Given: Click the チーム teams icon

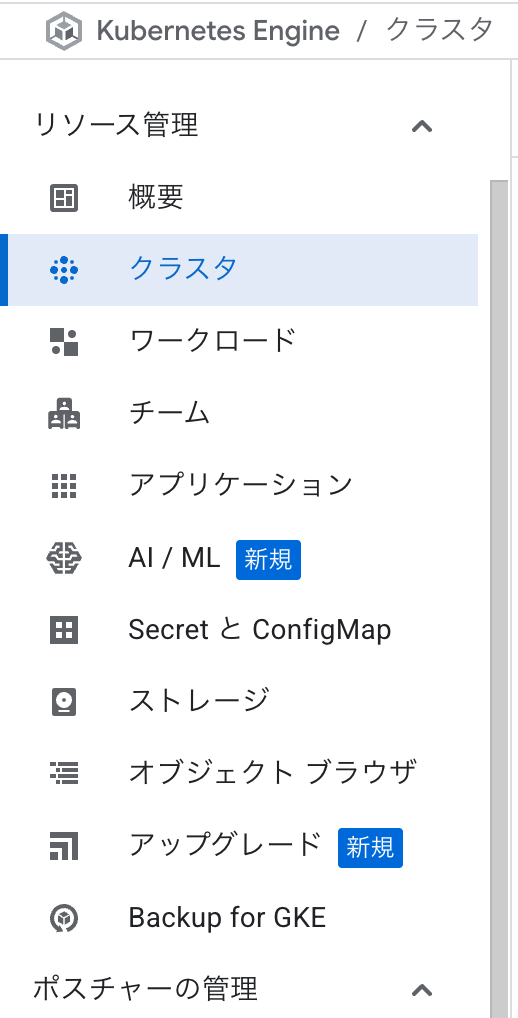Looking at the screenshot, I should pyautogui.click(x=64, y=414).
